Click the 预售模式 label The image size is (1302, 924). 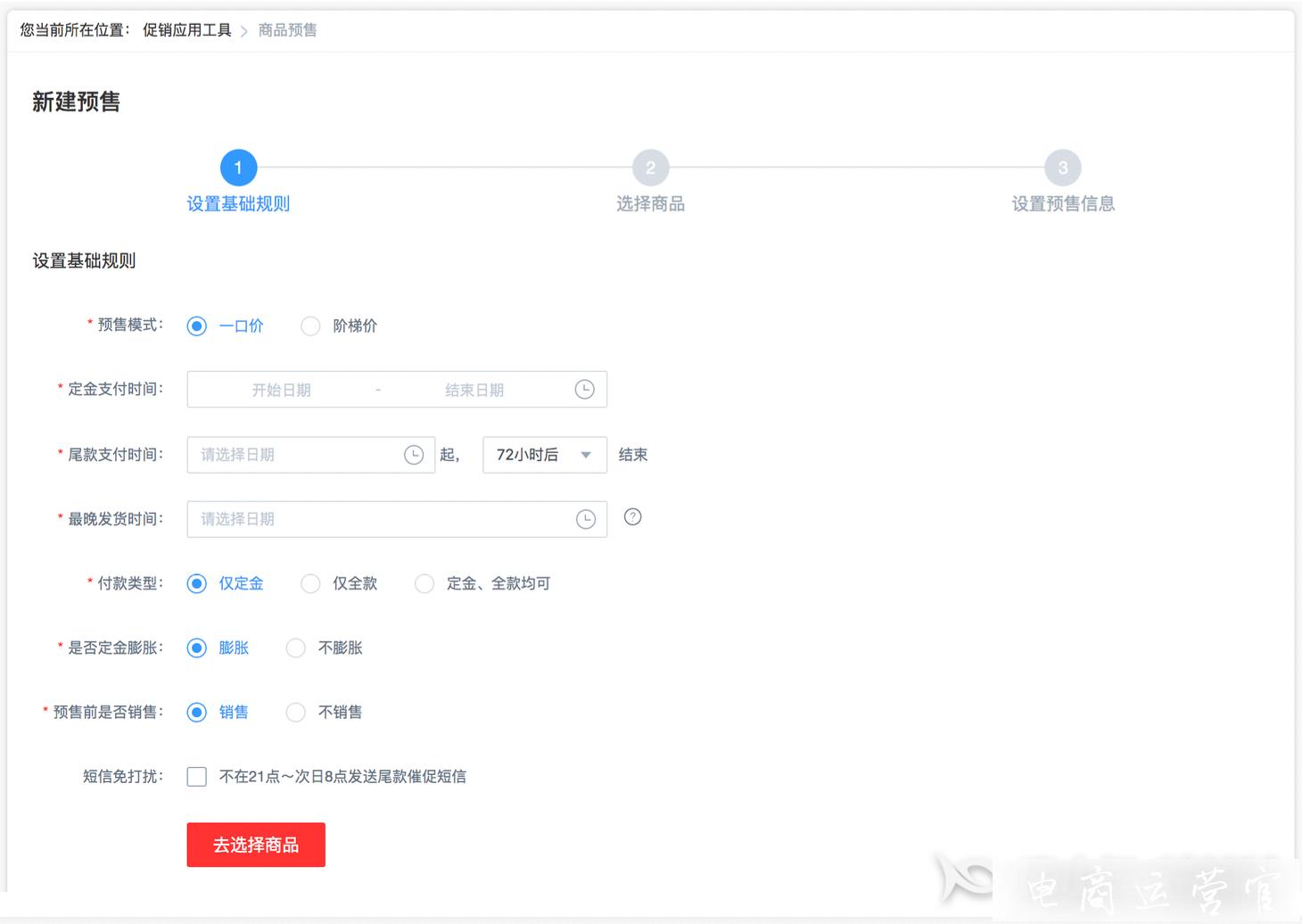130,326
